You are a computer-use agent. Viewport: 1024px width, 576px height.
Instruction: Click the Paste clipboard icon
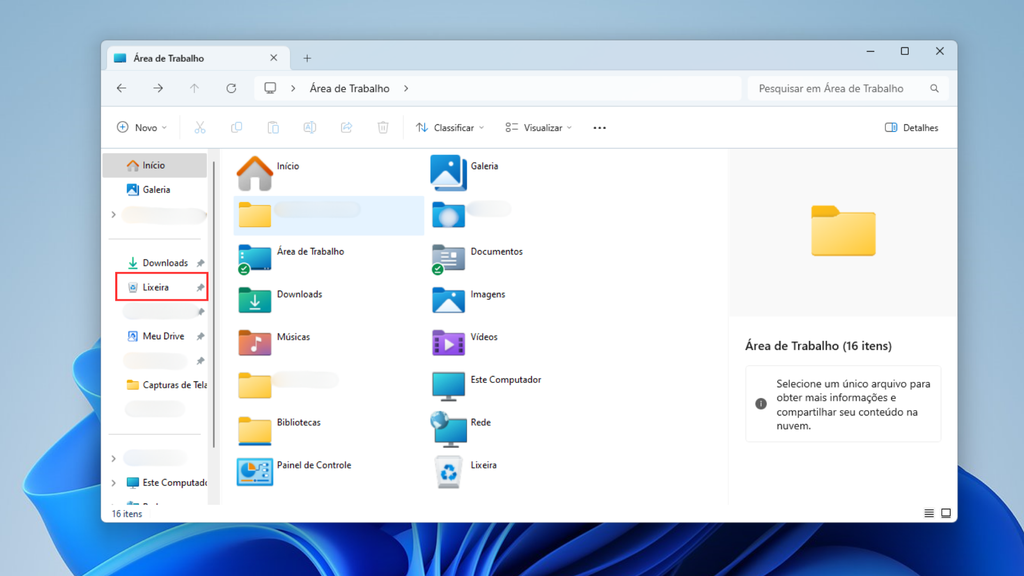(273, 127)
